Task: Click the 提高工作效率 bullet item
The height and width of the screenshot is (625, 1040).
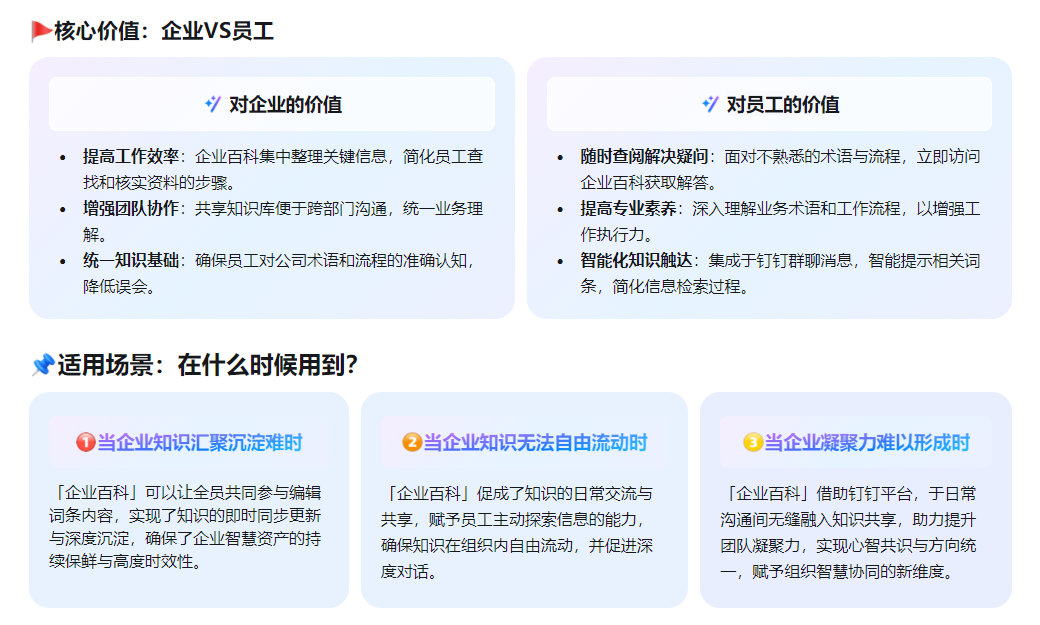Action: pyautogui.click(x=132, y=157)
